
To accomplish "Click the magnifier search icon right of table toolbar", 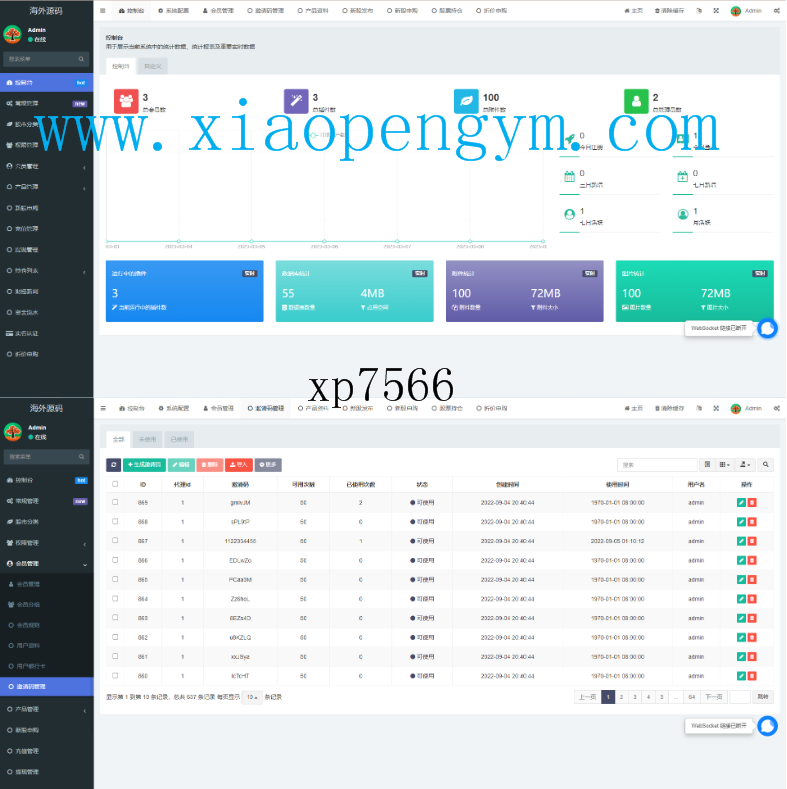I will 766,465.
